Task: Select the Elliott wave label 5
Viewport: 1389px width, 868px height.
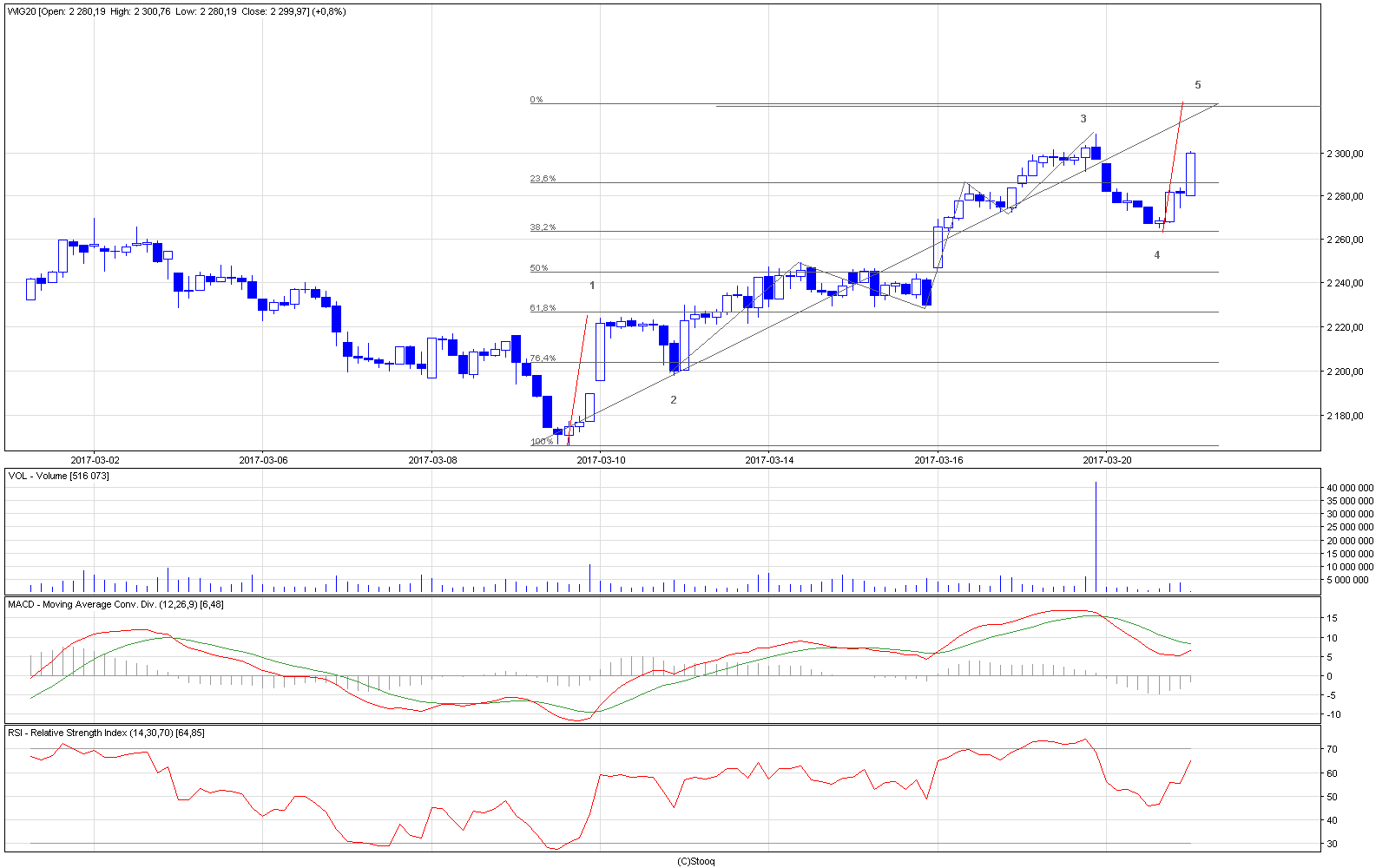Action: [1198, 85]
